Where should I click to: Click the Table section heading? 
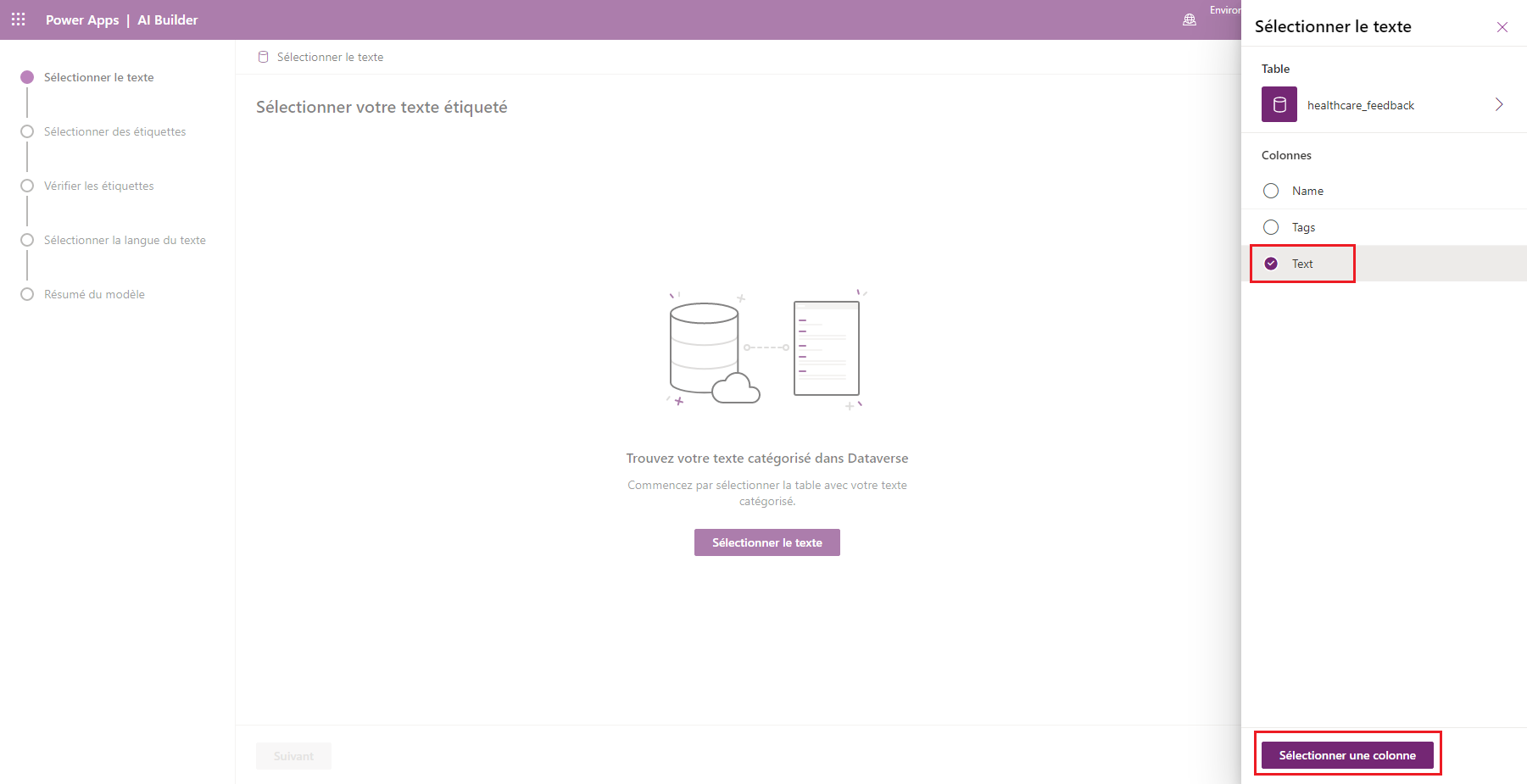pyautogui.click(x=1275, y=69)
